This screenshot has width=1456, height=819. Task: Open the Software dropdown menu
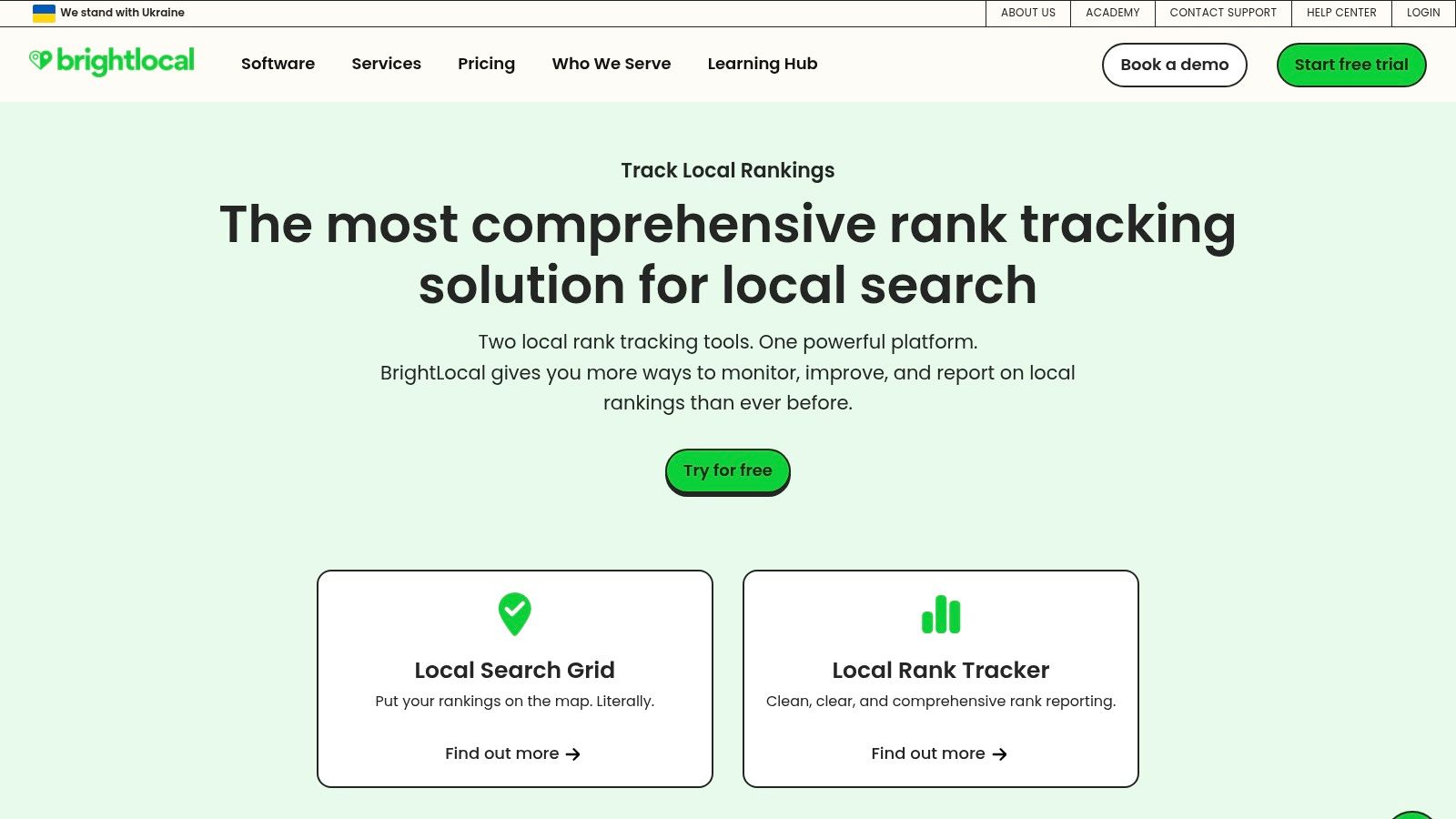pos(278,64)
